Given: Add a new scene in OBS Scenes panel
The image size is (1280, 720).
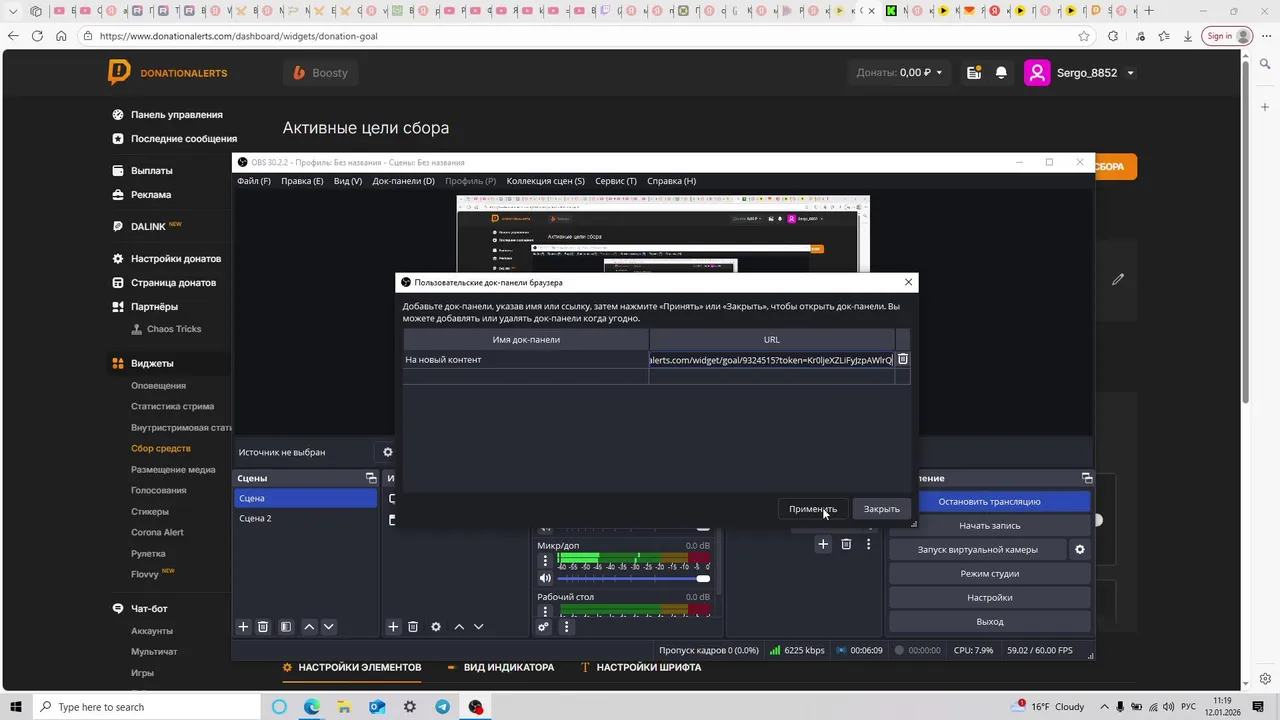Looking at the screenshot, I should (x=243, y=627).
